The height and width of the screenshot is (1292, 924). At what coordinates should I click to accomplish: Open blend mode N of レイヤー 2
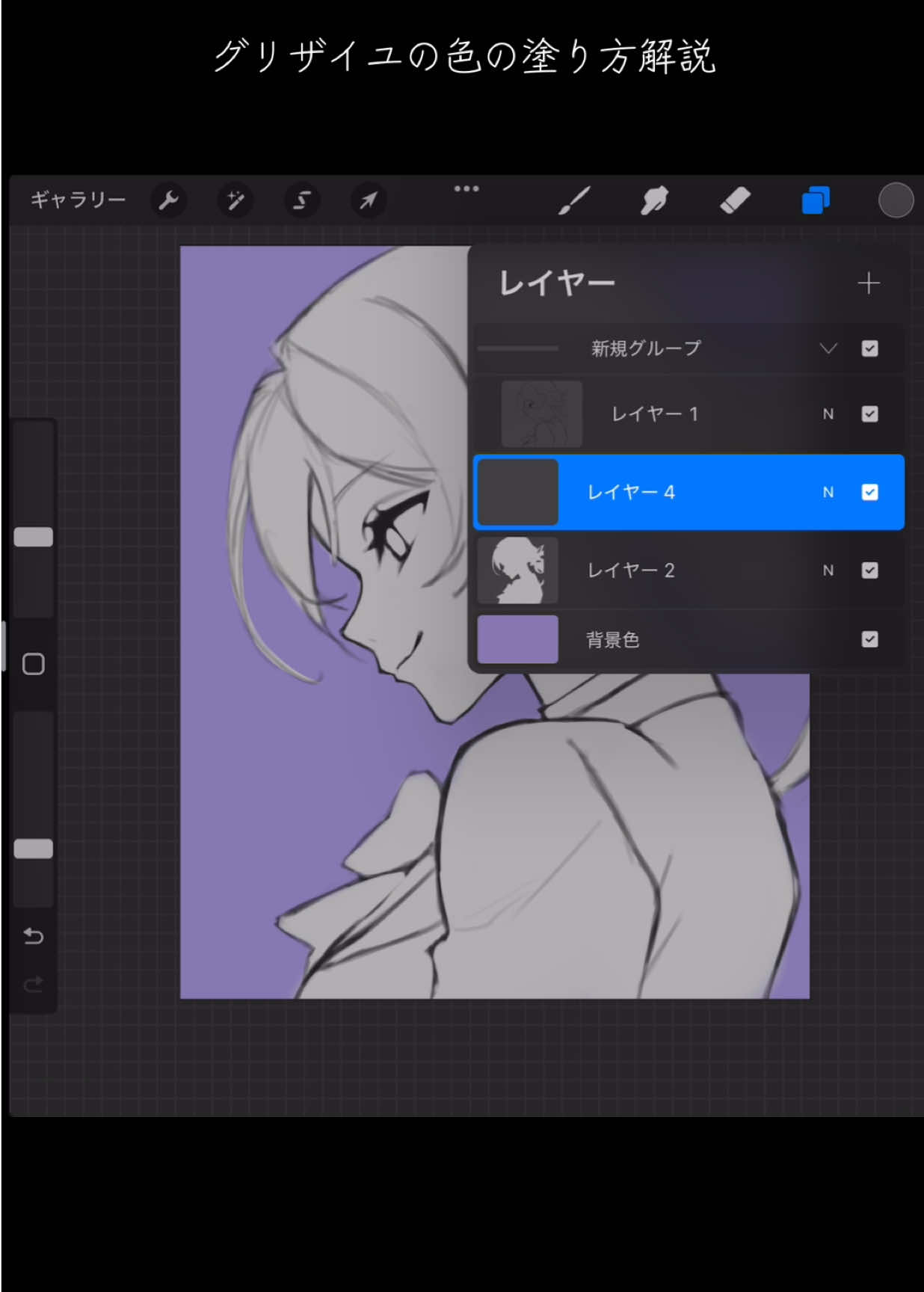828,570
